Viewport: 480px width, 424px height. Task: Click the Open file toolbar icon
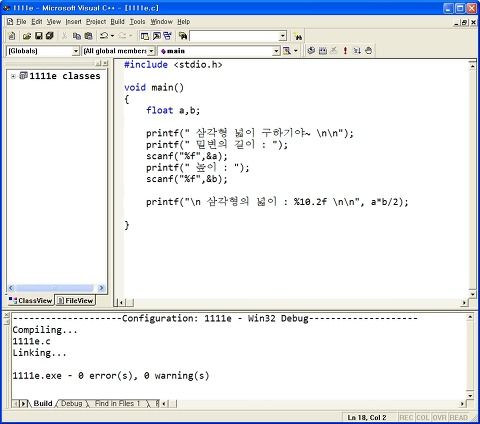point(27,36)
